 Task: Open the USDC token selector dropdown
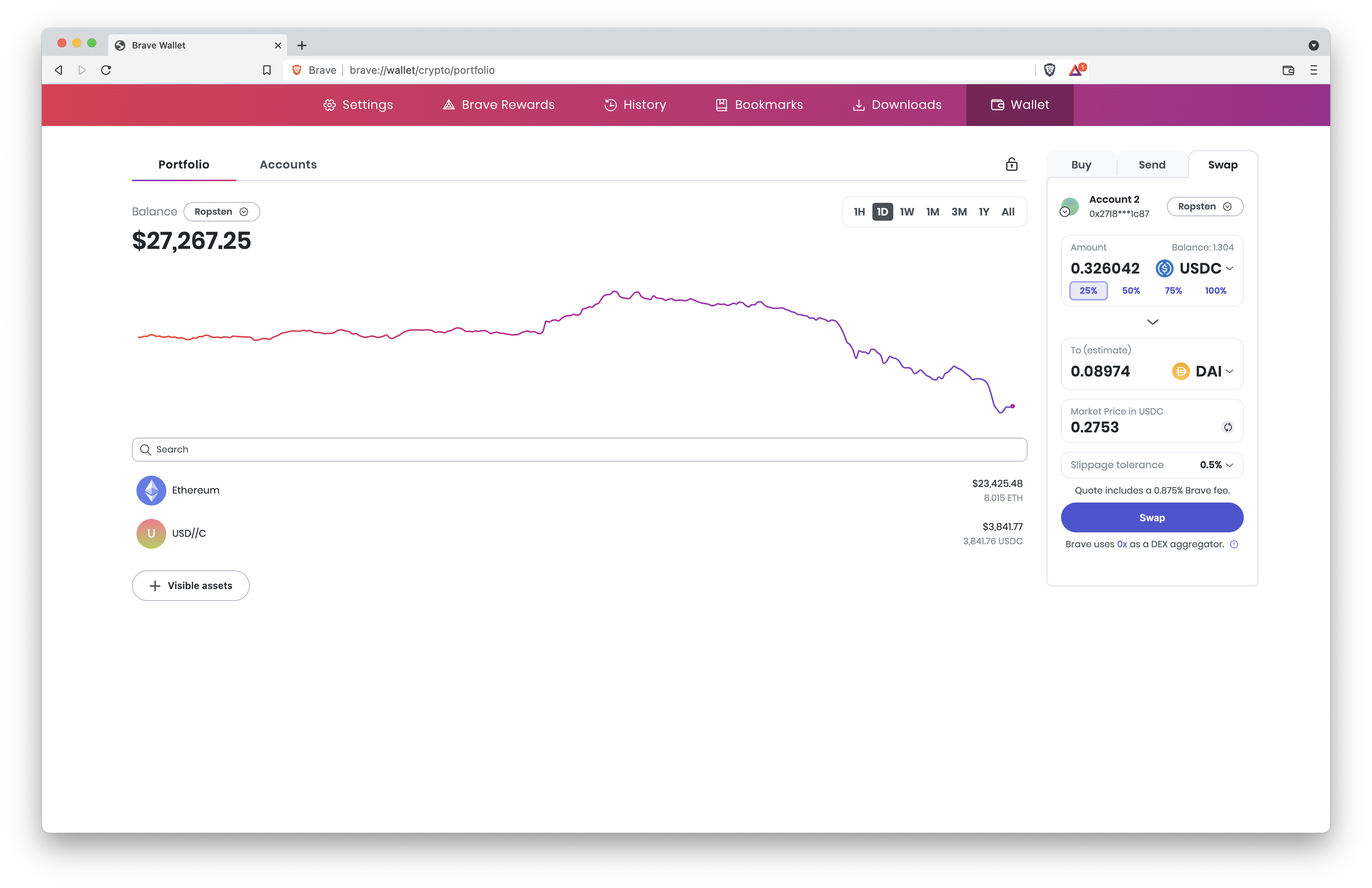click(1195, 268)
